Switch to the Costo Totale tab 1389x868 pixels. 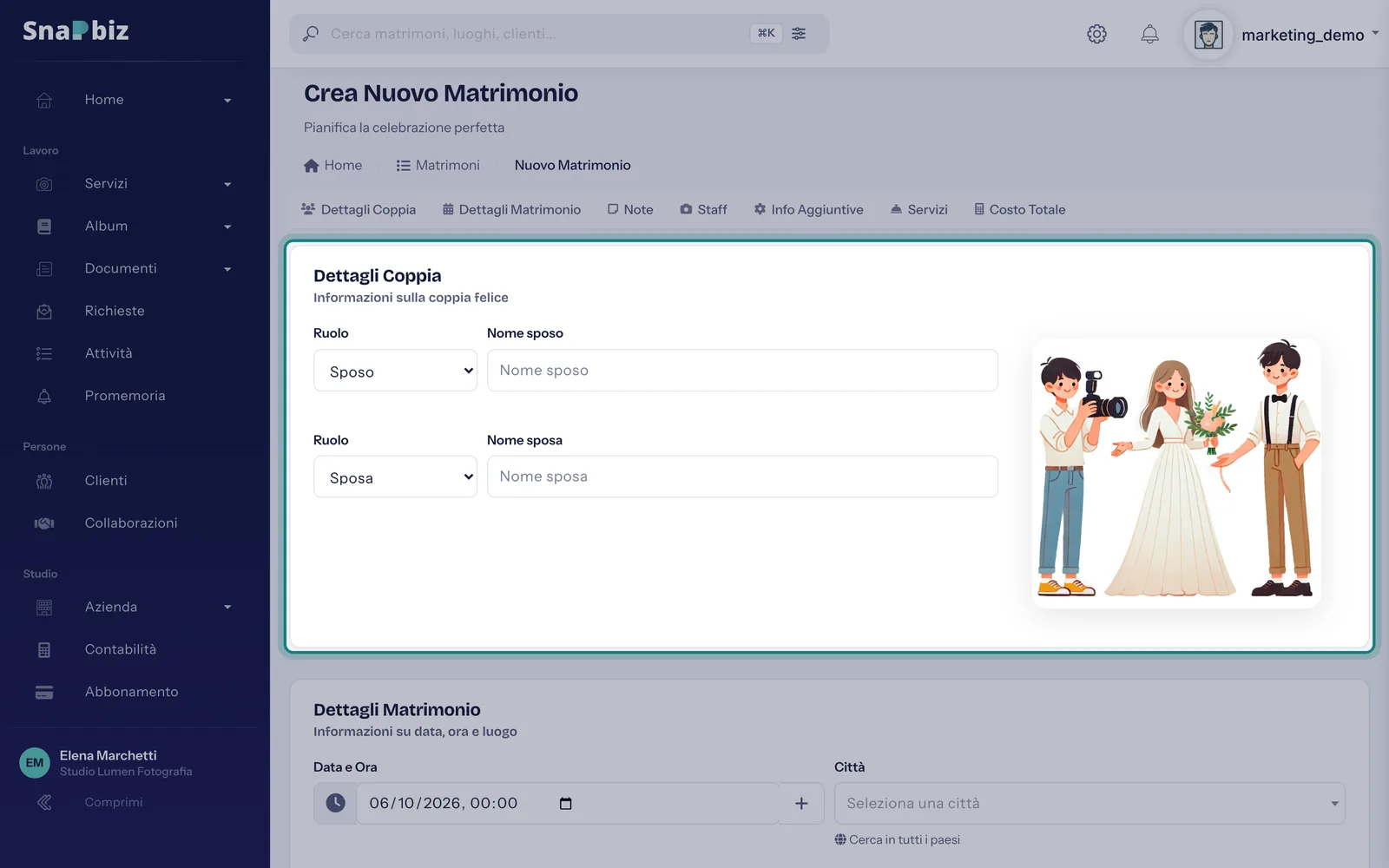click(x=1019, y=209)
